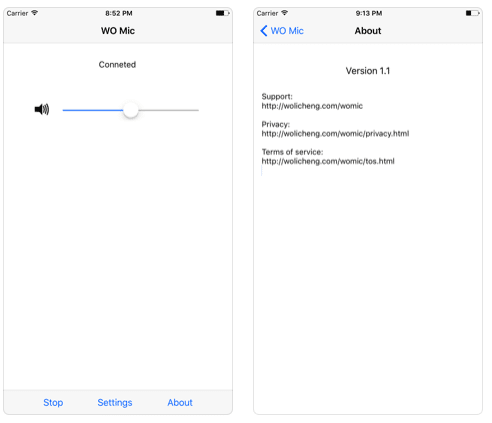The width and height of the screenshot is (492, 423).
Task: Click the Version 1.1 text
Action: pos(368,71)
